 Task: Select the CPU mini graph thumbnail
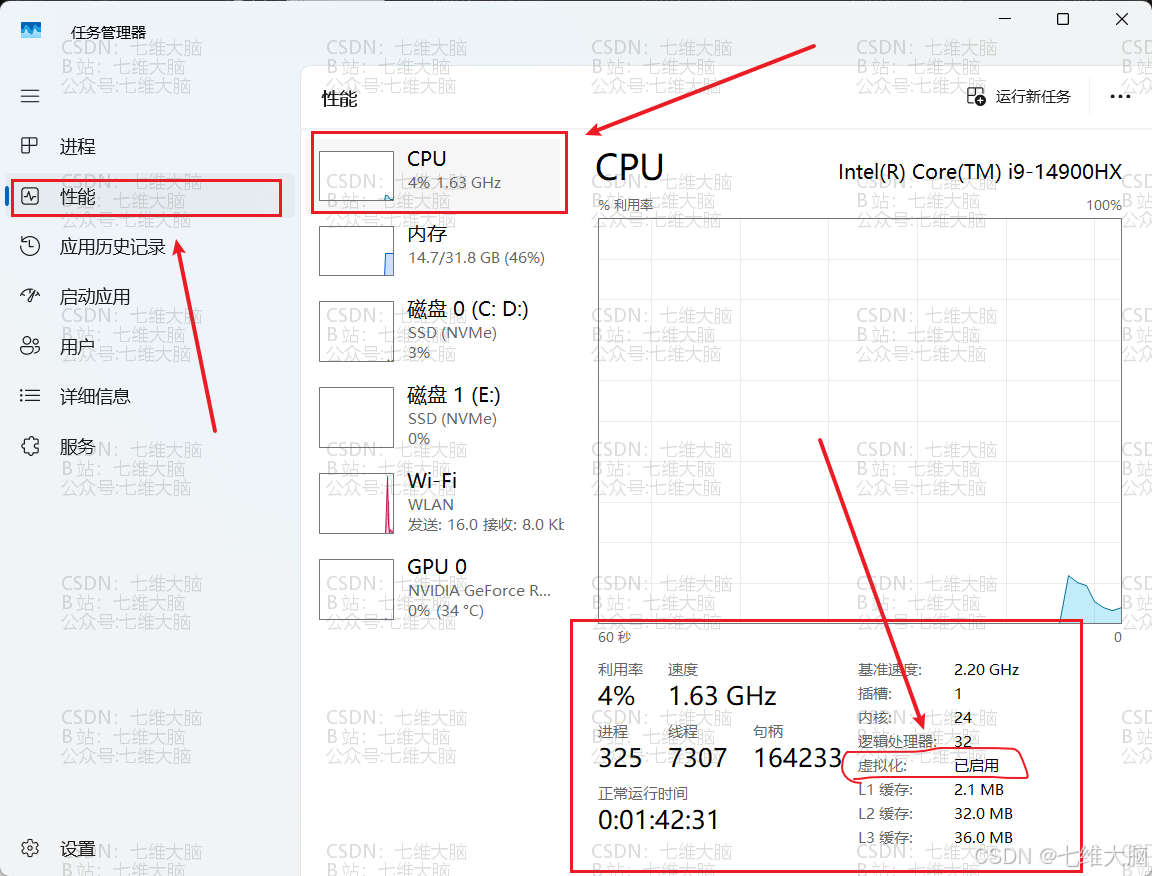tap(356, 176)
